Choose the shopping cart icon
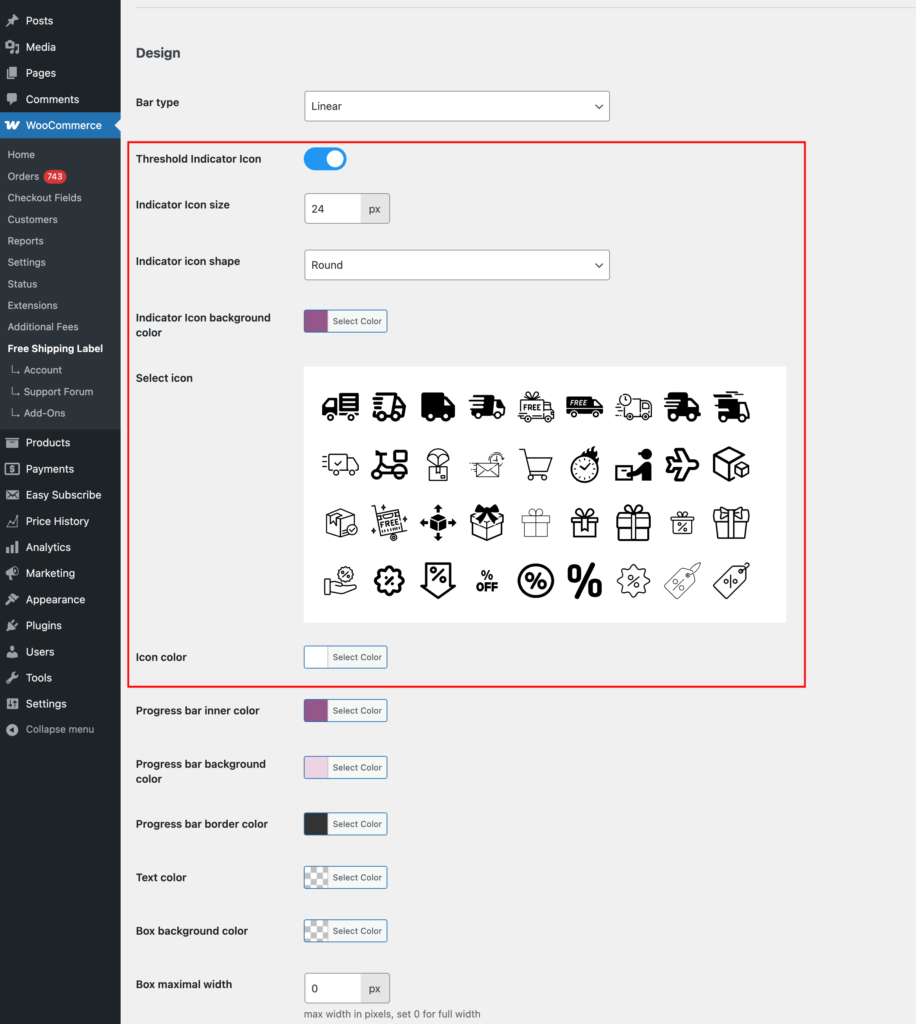916x1024 pixels. coord(536,464)
